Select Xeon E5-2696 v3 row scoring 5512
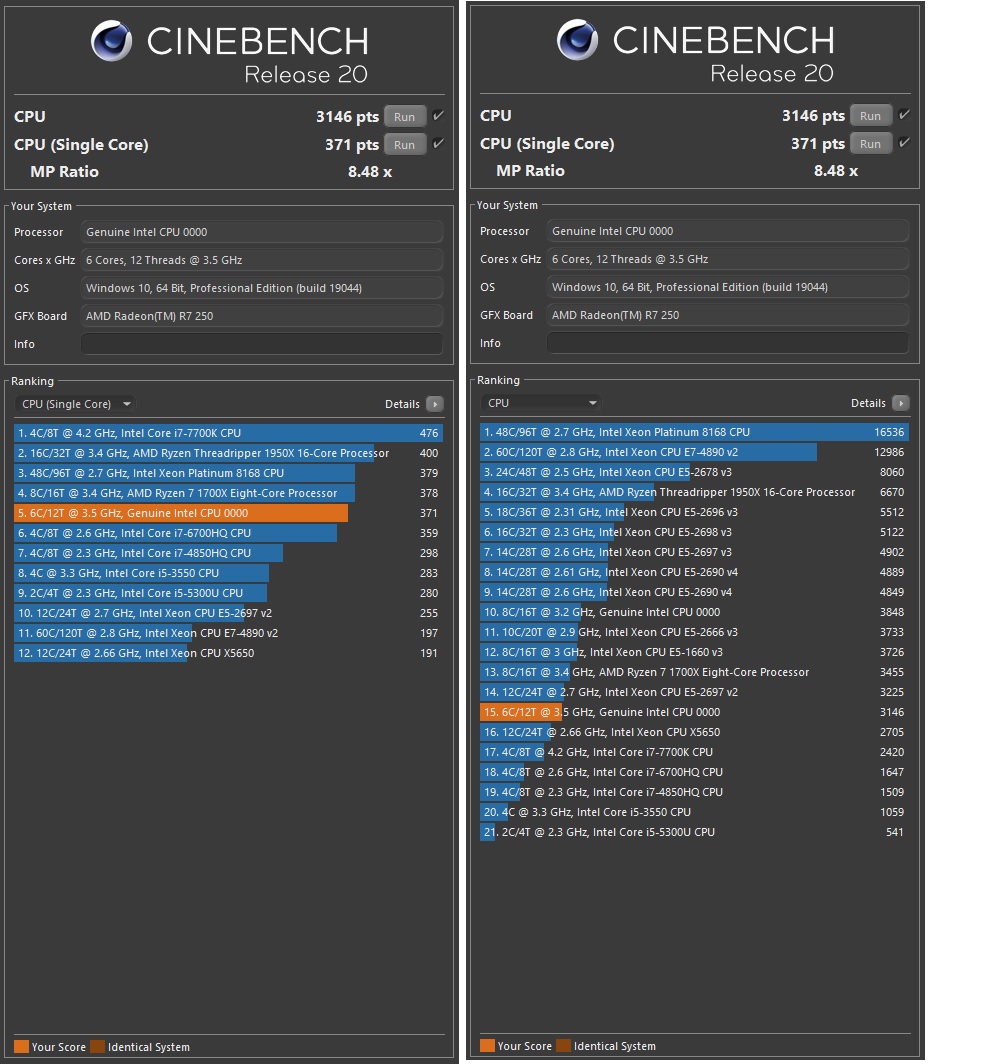This screenshot has height=1064, width=1000. (695, 512)
